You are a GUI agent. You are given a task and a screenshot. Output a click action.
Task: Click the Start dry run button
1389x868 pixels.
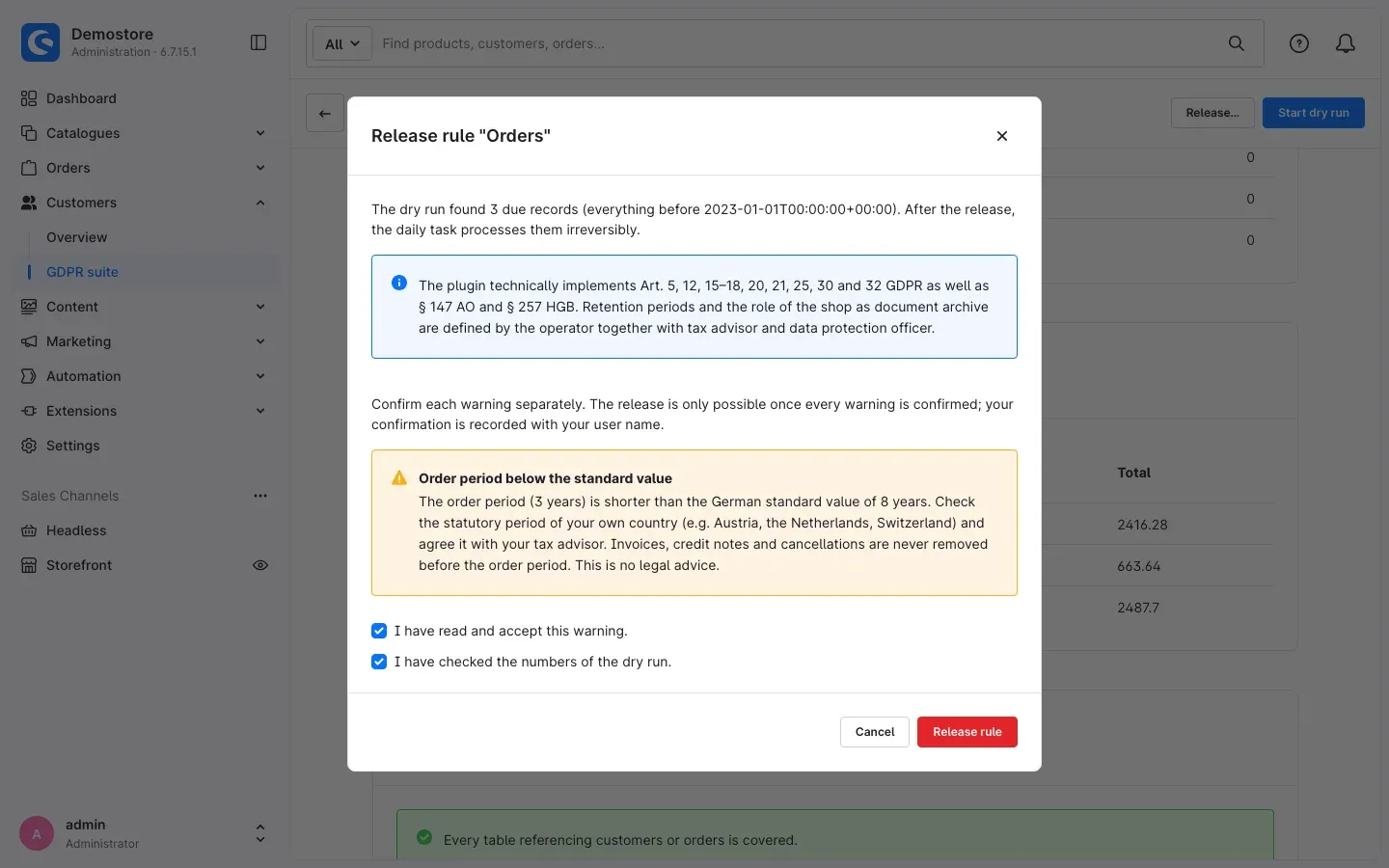[1314, 113]
